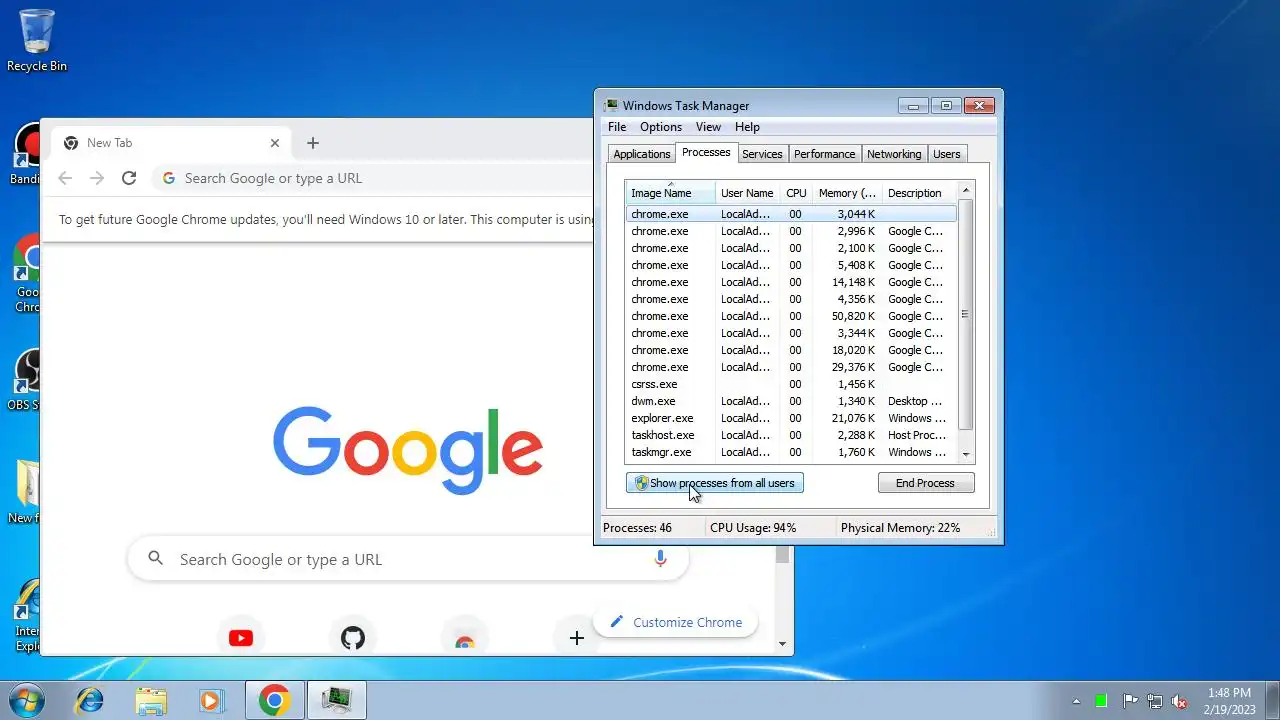The image size is (1280, 720).
Task: Sort by the User Name column
Action: tap(747, 193)
